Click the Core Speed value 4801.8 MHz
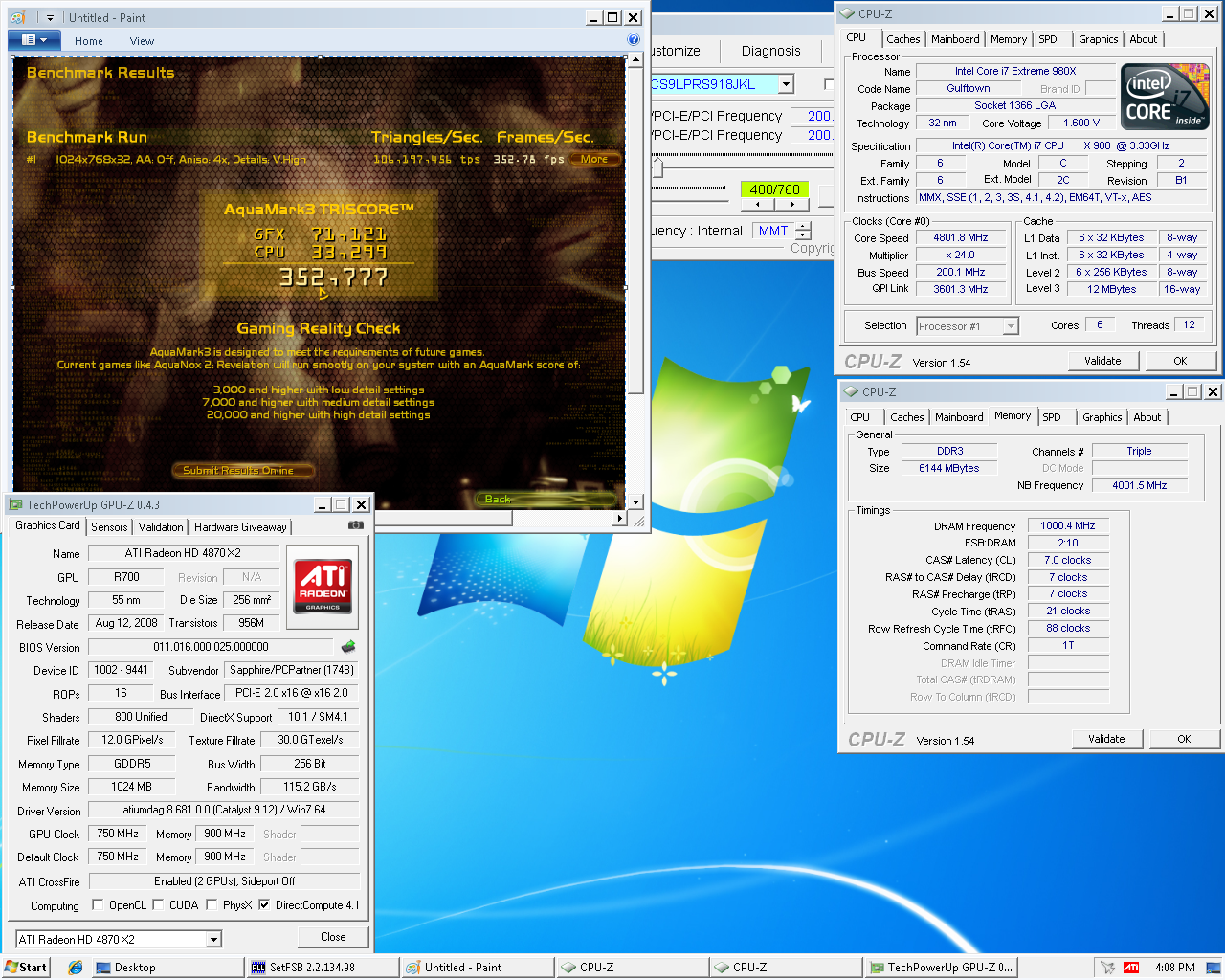The width and height of the screenshot is (1225, 980). (960, 238)
